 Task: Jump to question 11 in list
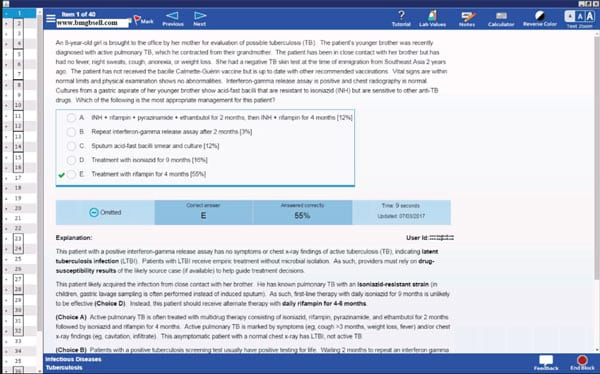(18, 116)
